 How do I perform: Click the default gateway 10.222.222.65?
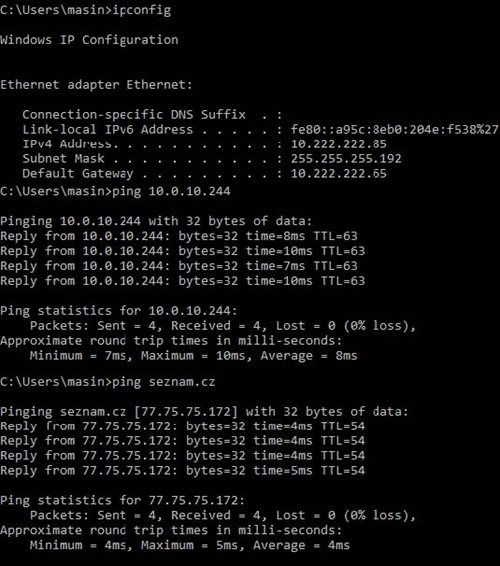point(339,173)
